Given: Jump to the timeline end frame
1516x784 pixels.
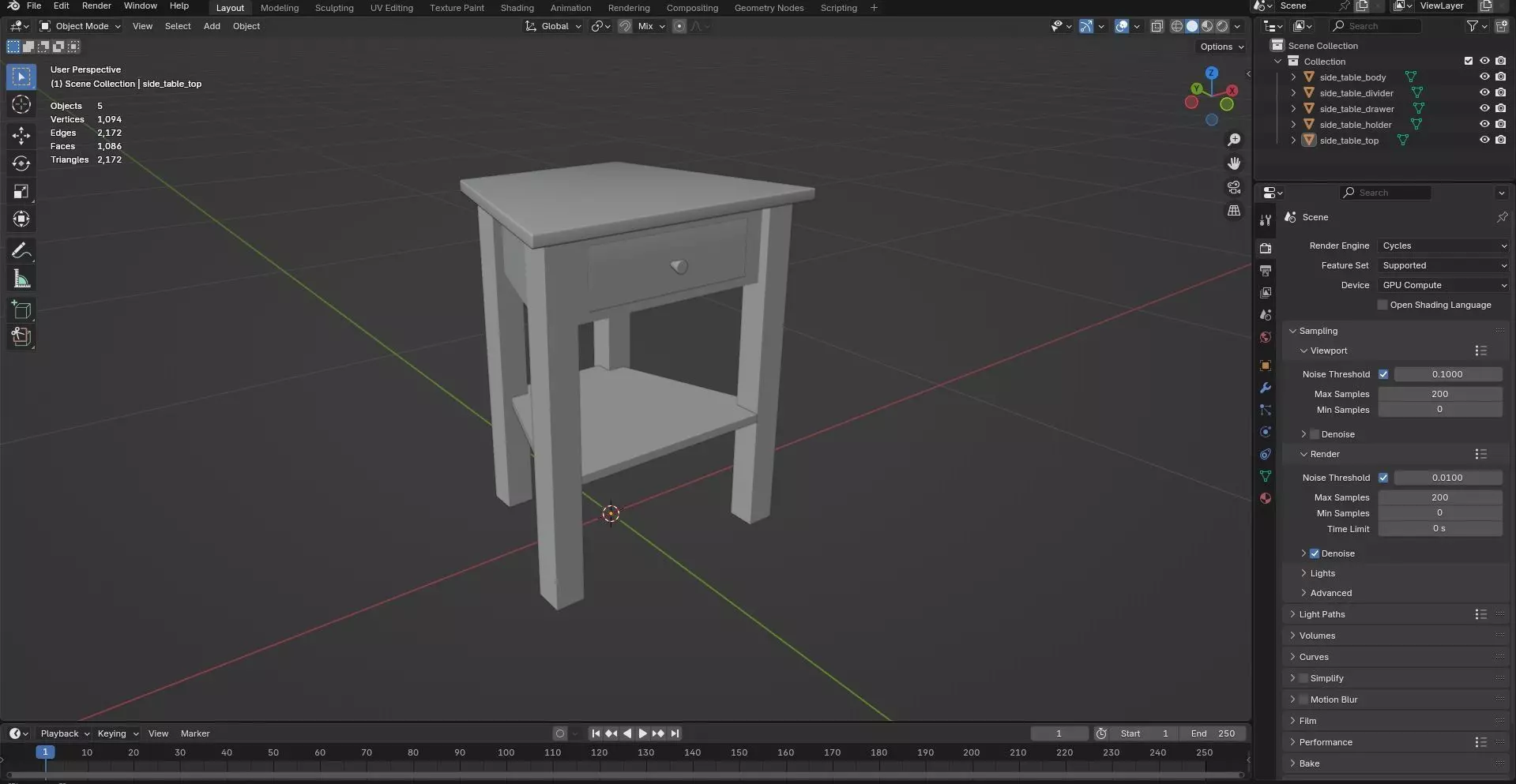Looking at the screenshot, I should [x=675, y=733].
